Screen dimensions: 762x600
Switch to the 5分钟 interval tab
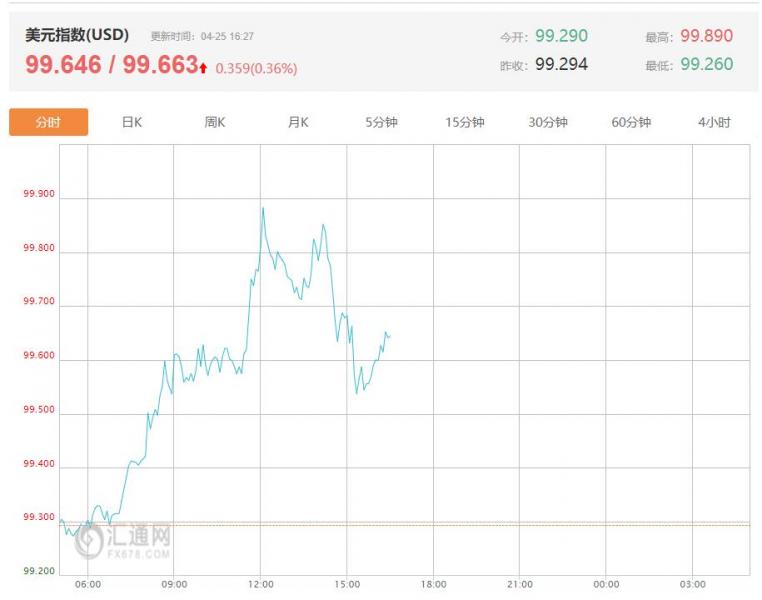[x=381, y=122]
